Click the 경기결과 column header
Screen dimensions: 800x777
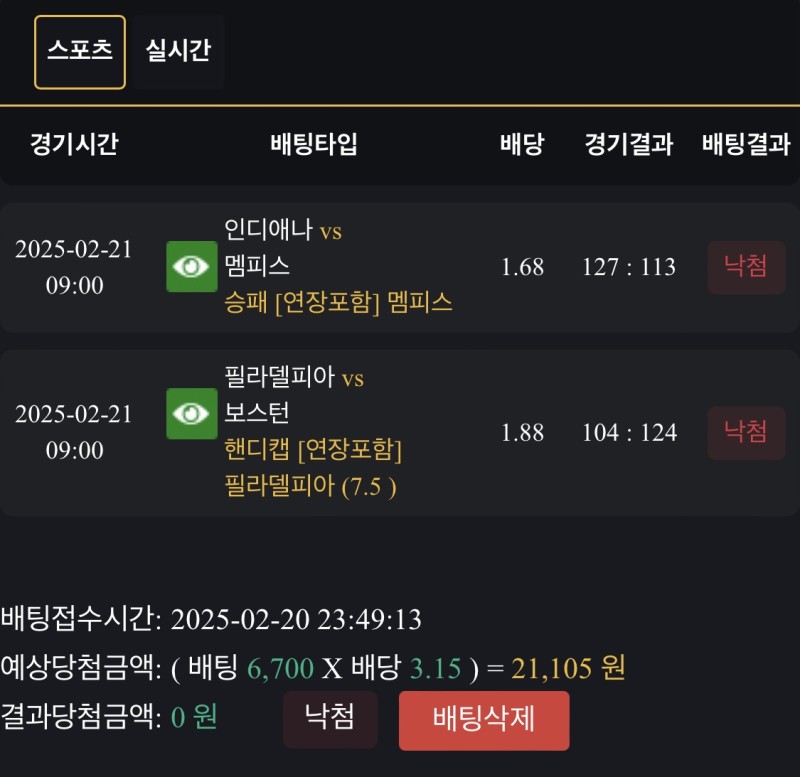pyautogui.click(x=629, y=144)
